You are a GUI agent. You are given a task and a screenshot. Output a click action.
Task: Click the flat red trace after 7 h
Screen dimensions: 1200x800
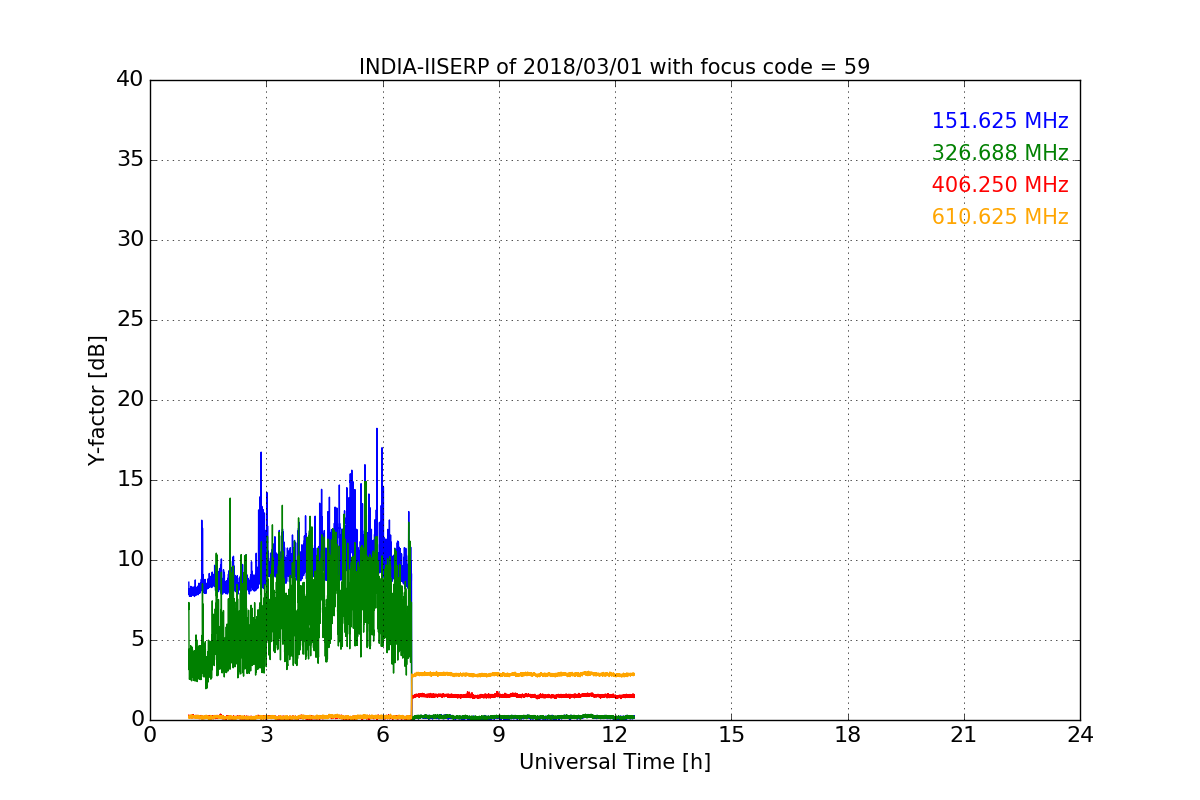523,695
